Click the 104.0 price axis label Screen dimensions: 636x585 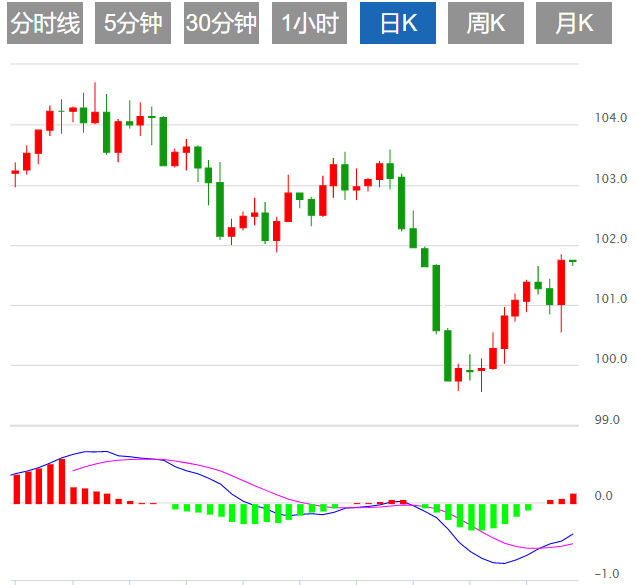(x=608, y=119)
